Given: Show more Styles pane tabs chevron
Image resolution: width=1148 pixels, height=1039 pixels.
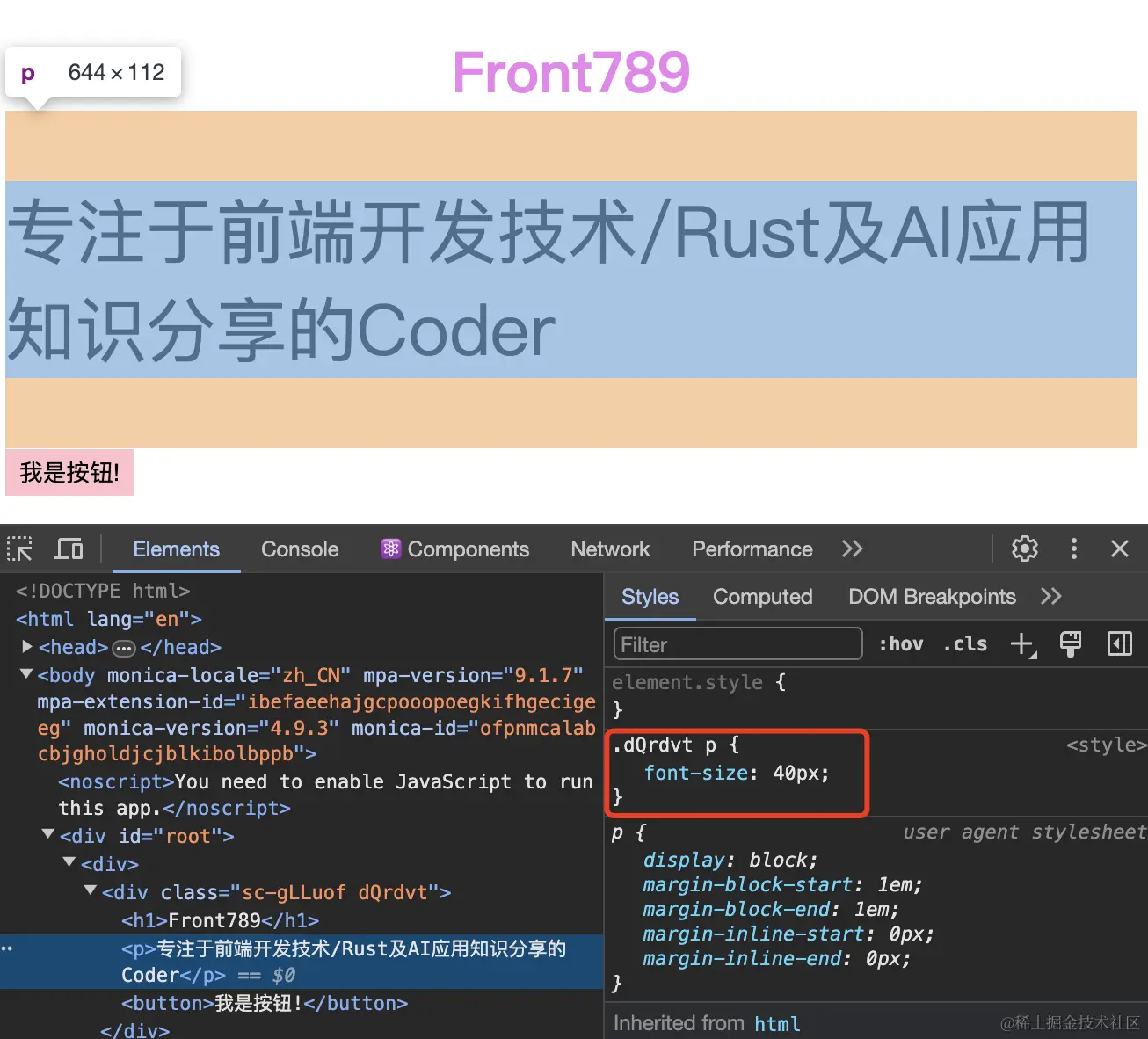Looking at the screenshot, I should pyautogui.click(x=1051, y=596).
